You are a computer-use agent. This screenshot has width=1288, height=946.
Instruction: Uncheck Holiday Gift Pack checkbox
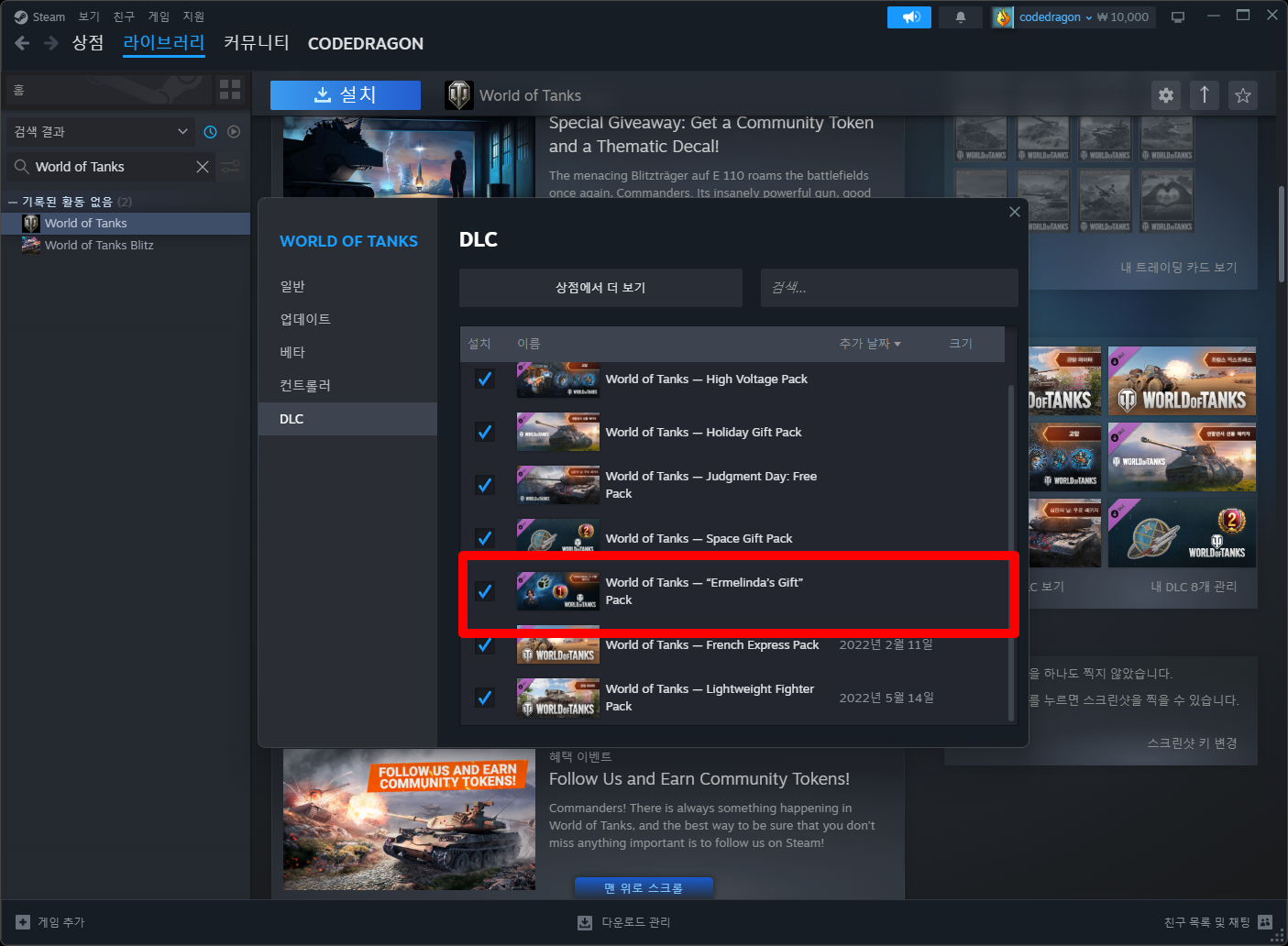[485, 432]
